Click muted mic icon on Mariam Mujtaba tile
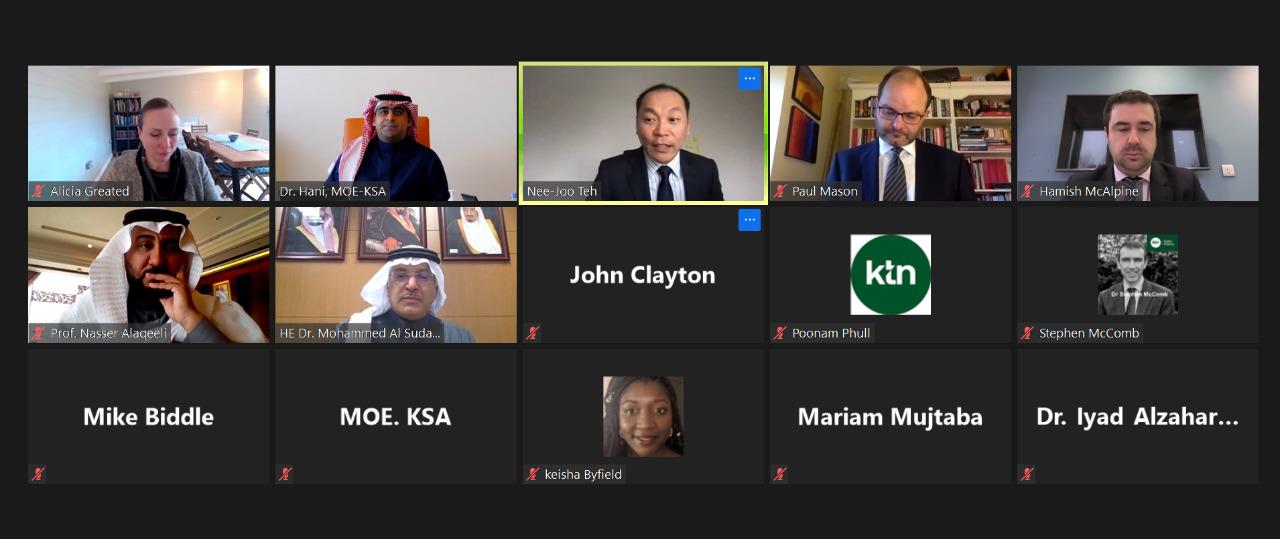This screenshot has width=1280, height=539. click(780, 474)
